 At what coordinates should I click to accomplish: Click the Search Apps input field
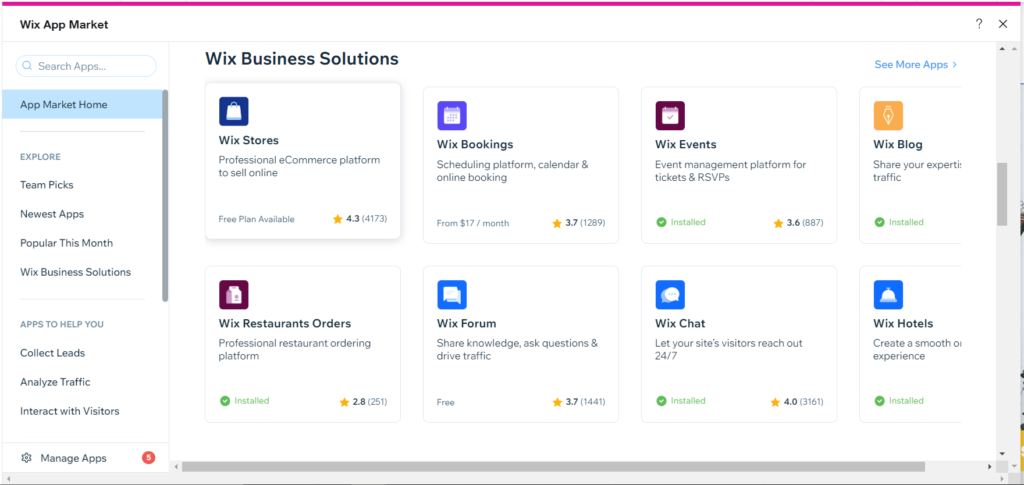tap(86, 66)
